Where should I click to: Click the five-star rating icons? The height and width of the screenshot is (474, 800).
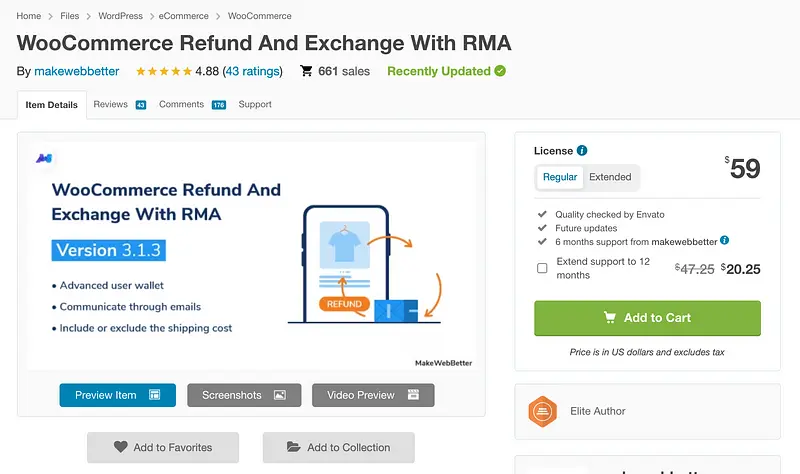click(x=163, y=72)
